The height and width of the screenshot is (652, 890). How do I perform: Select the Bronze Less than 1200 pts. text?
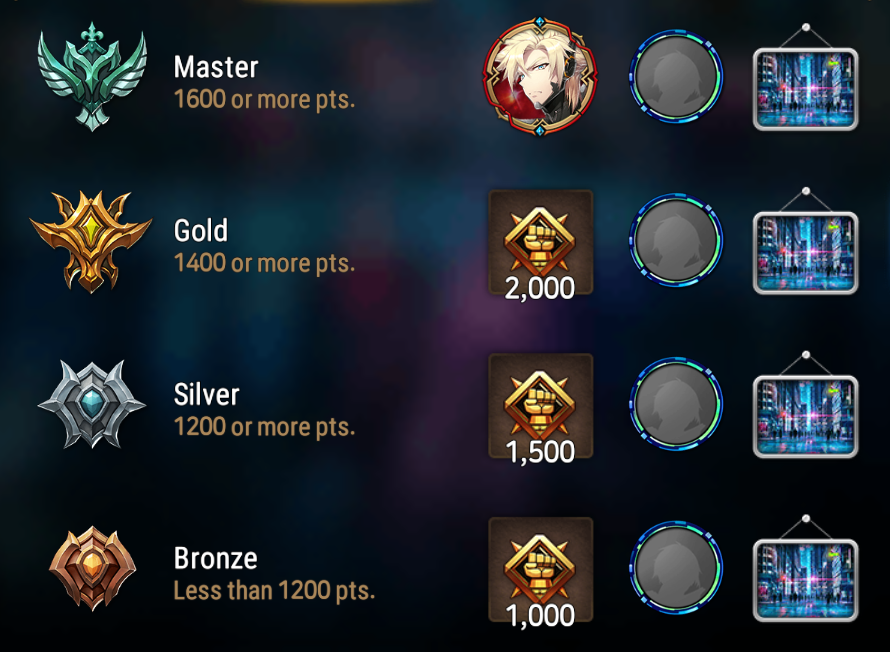click(274, 591)
